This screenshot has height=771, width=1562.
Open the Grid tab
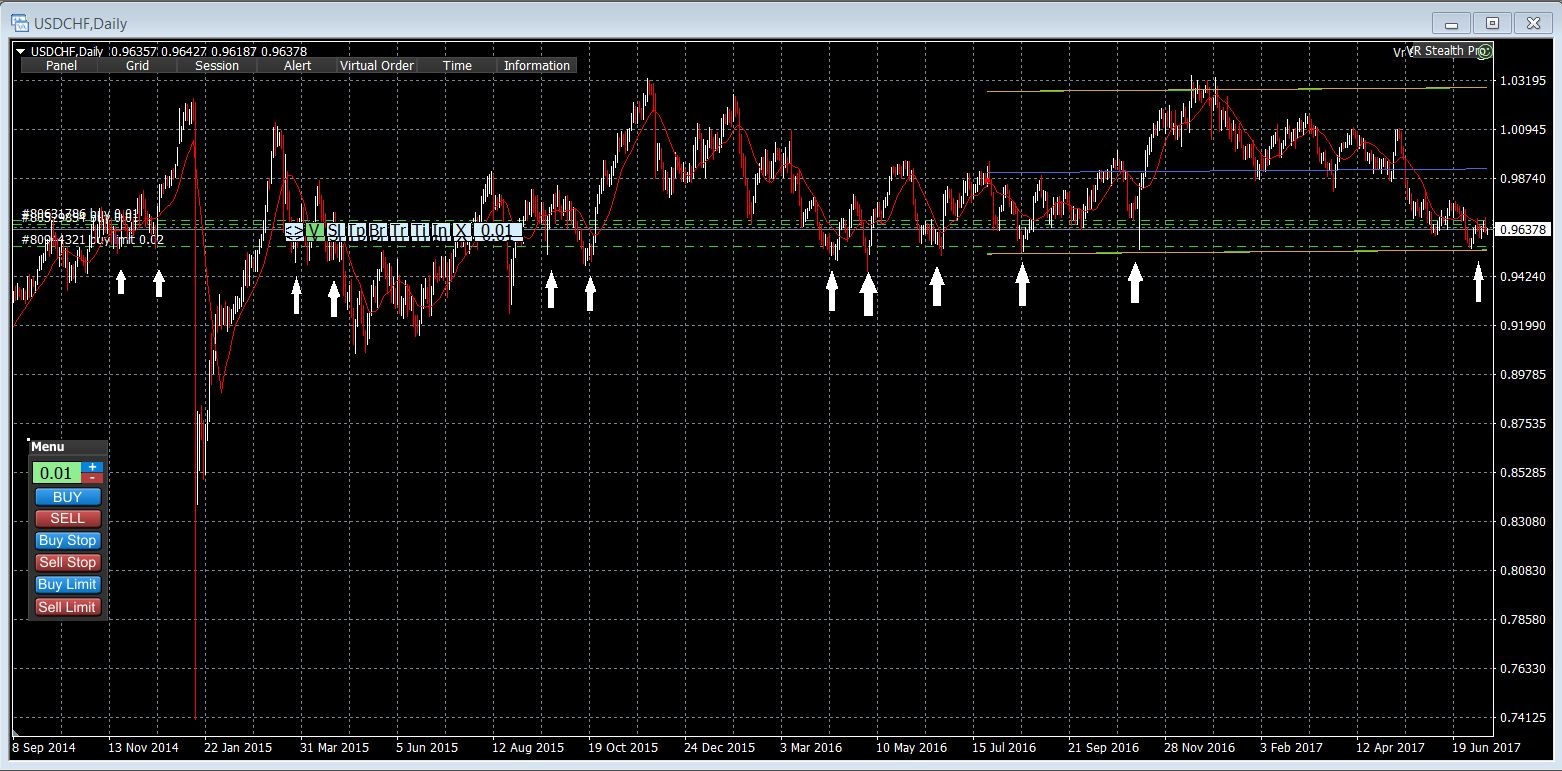(x=138, y=66)
